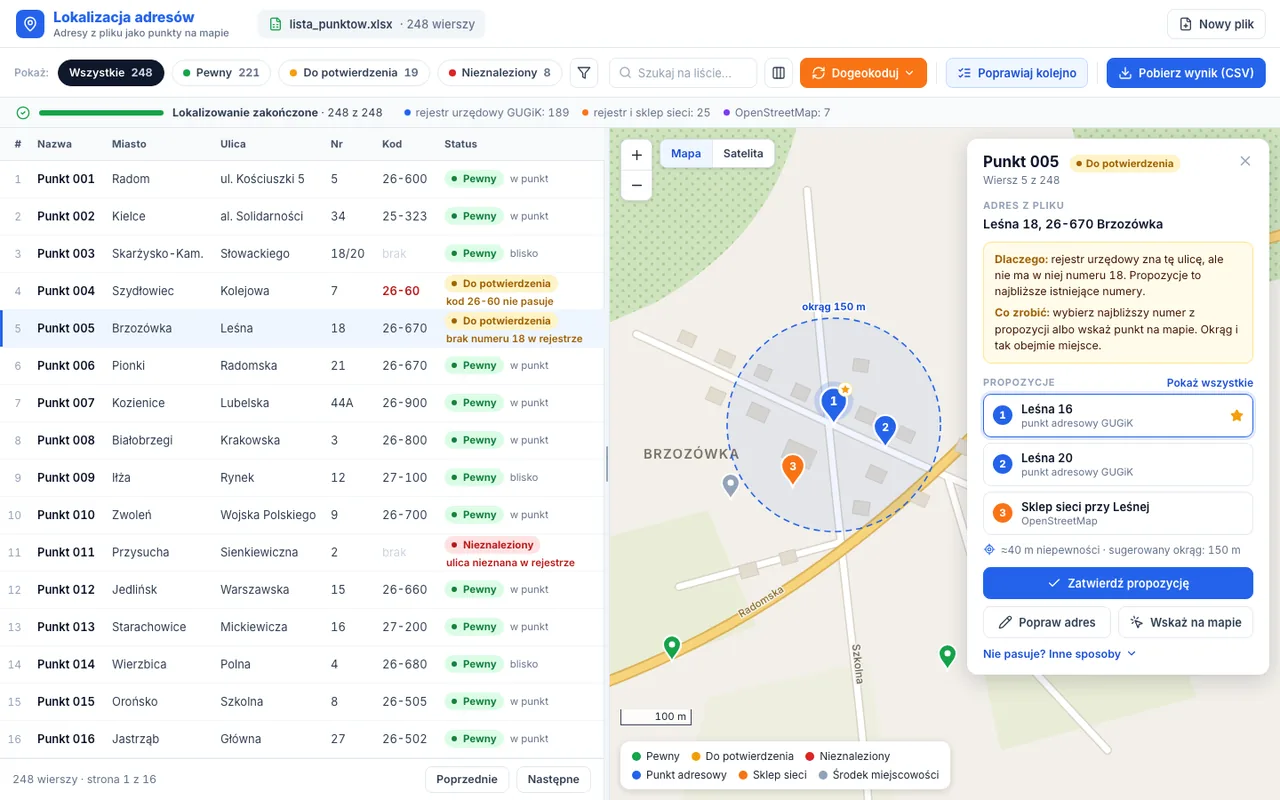The image size is (1280, 800).
Task: Select blue map marker number 1
Action: pos(833,402)
